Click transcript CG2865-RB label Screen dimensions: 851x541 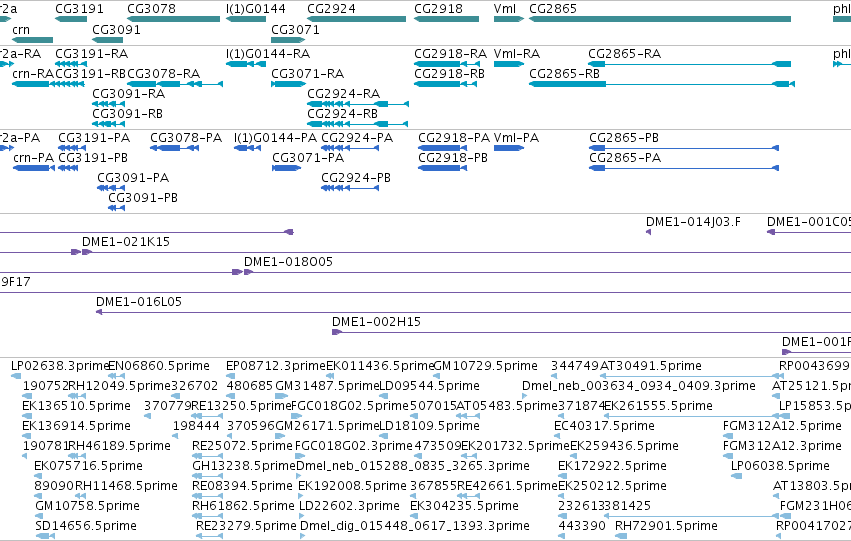(564, 74)
